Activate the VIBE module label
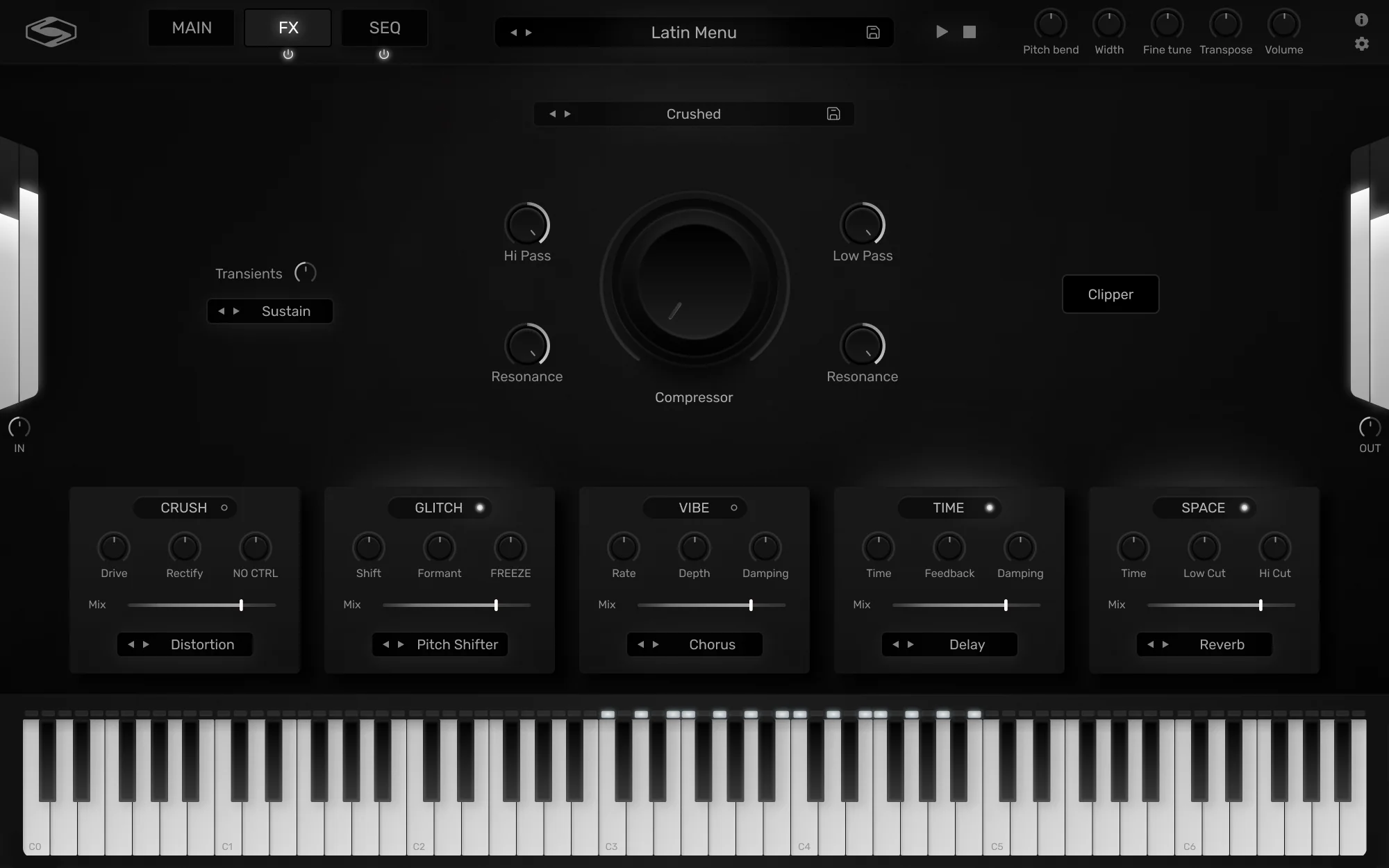1389x868 pixels. 694,508
